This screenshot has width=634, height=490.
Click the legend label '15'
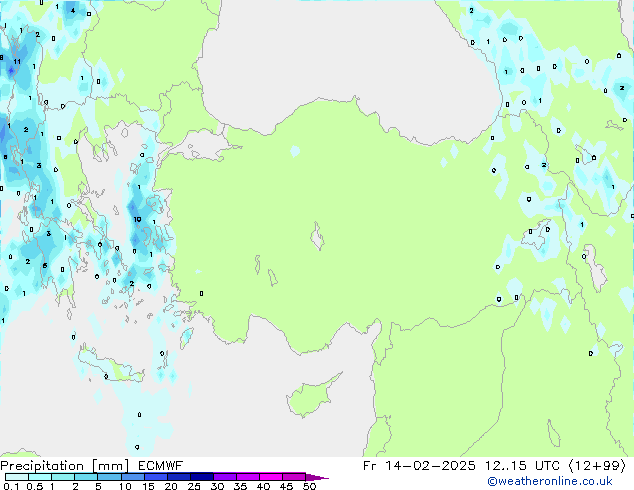coord(148,486)
